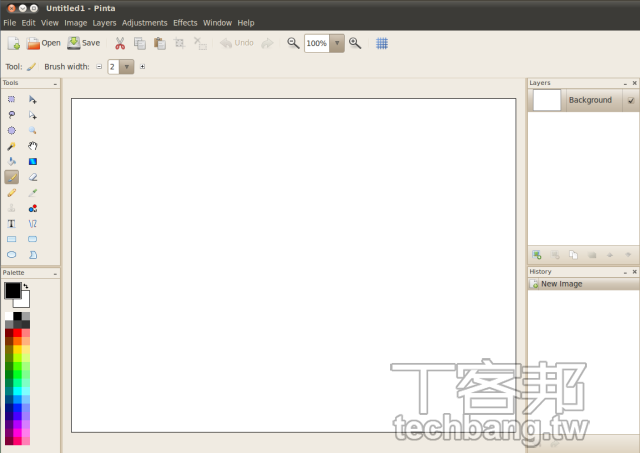Open the Window menu
The width and height of the screenshot is (640, 453).
(217, 23)
